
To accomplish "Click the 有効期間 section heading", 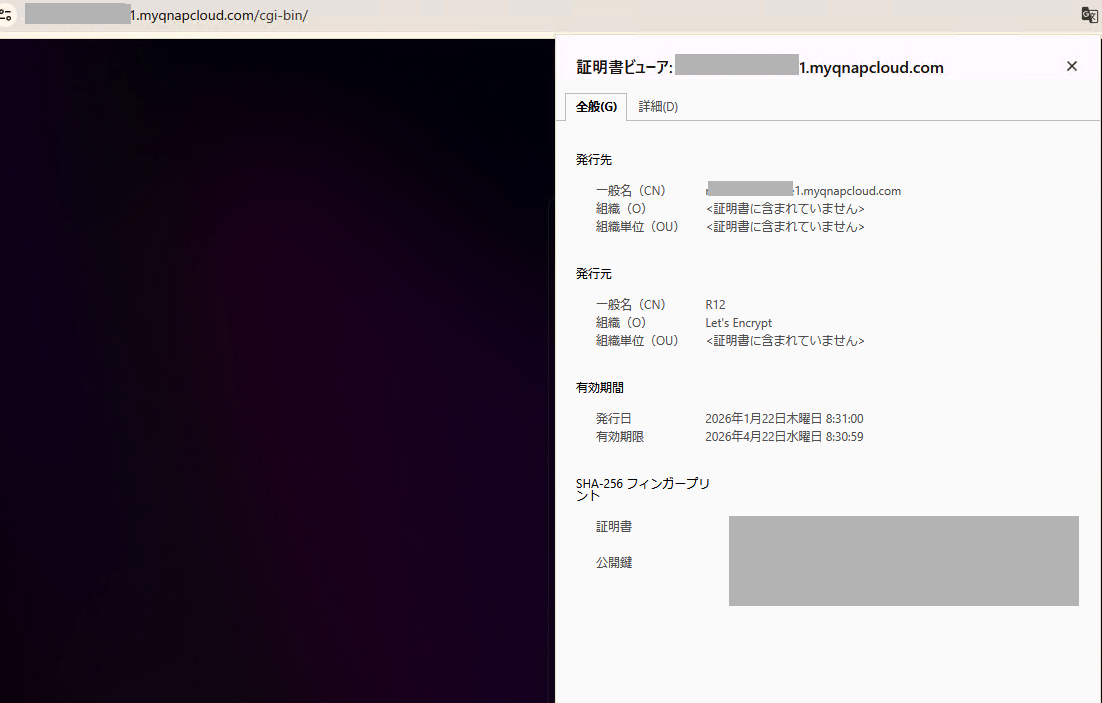I will [600, 388].
